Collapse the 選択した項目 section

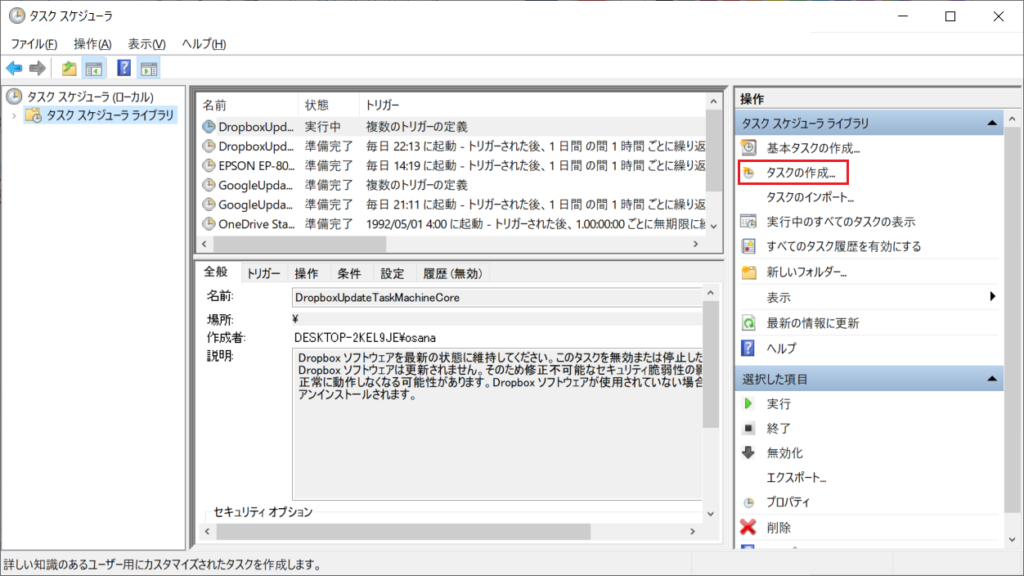[992, 379]
